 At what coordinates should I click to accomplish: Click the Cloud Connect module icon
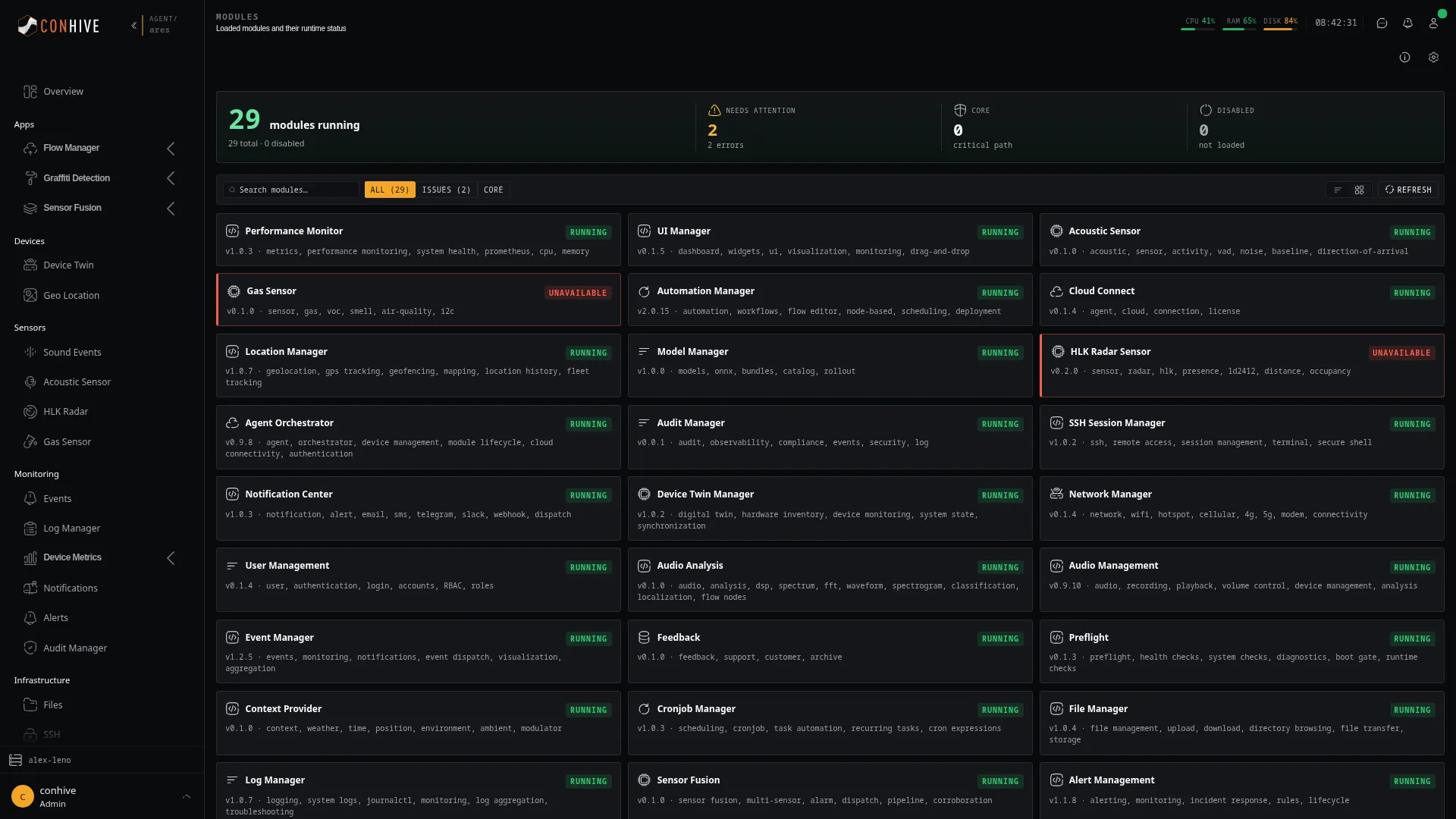(x=1056, y=291)
